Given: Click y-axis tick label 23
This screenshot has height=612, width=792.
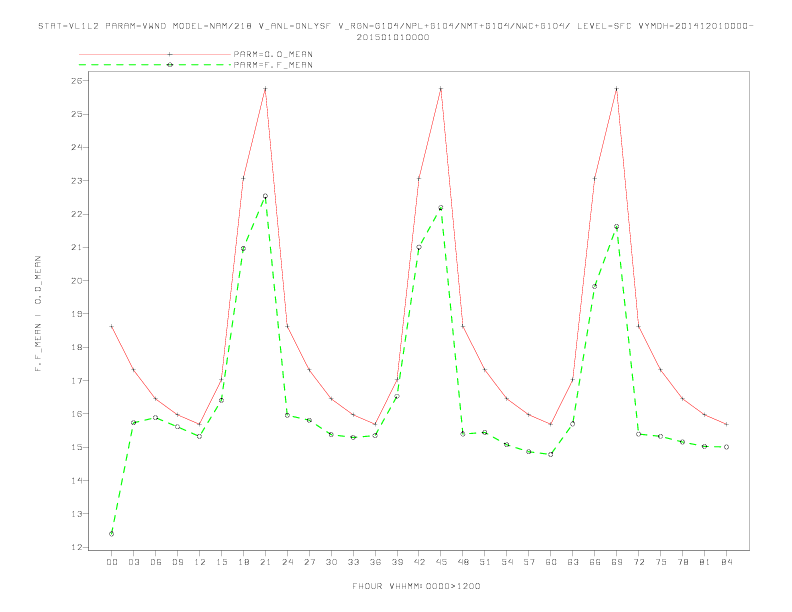Looking at the screenshot, I should 77,181.
